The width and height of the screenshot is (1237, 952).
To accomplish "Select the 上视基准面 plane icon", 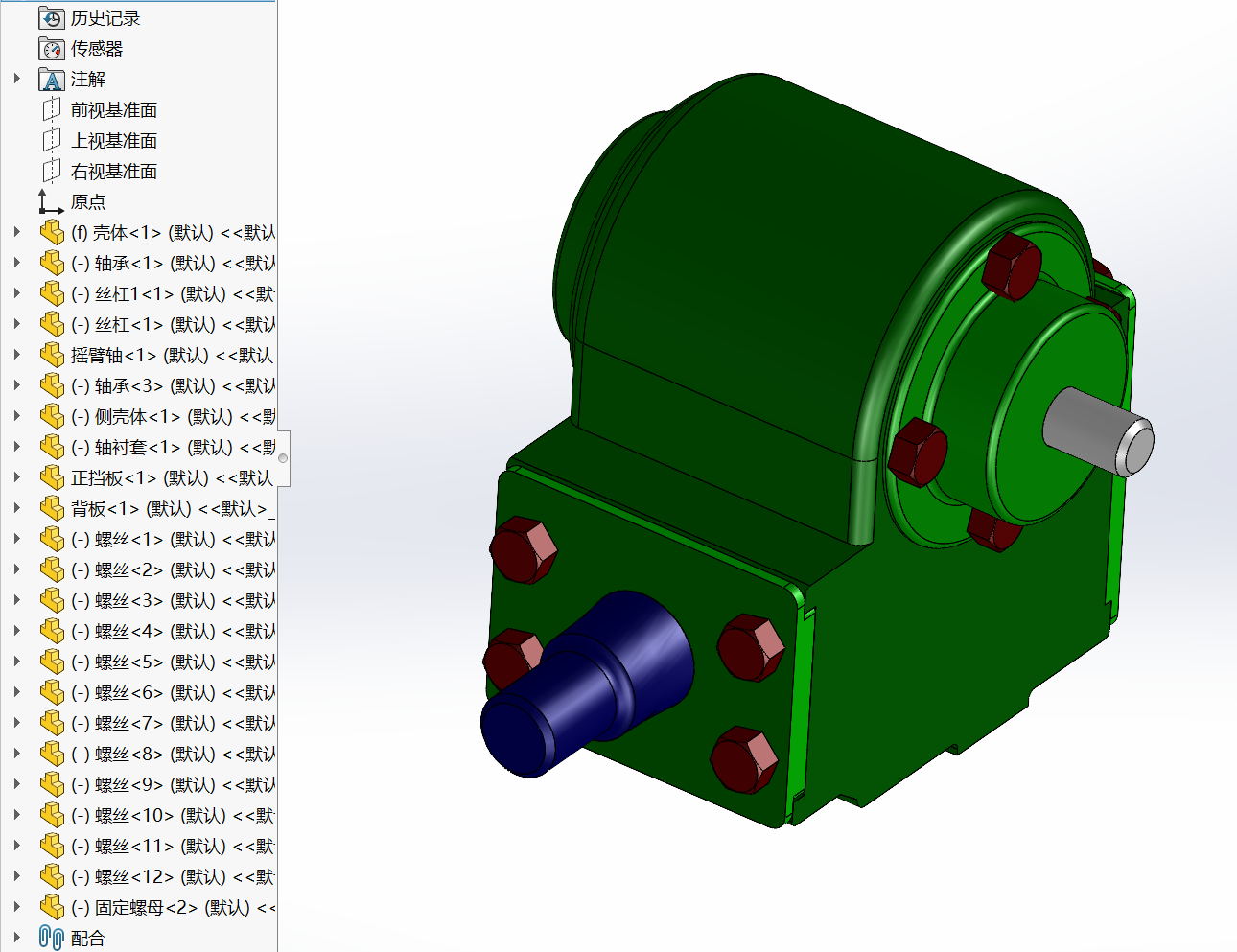I will pos(52,141).
